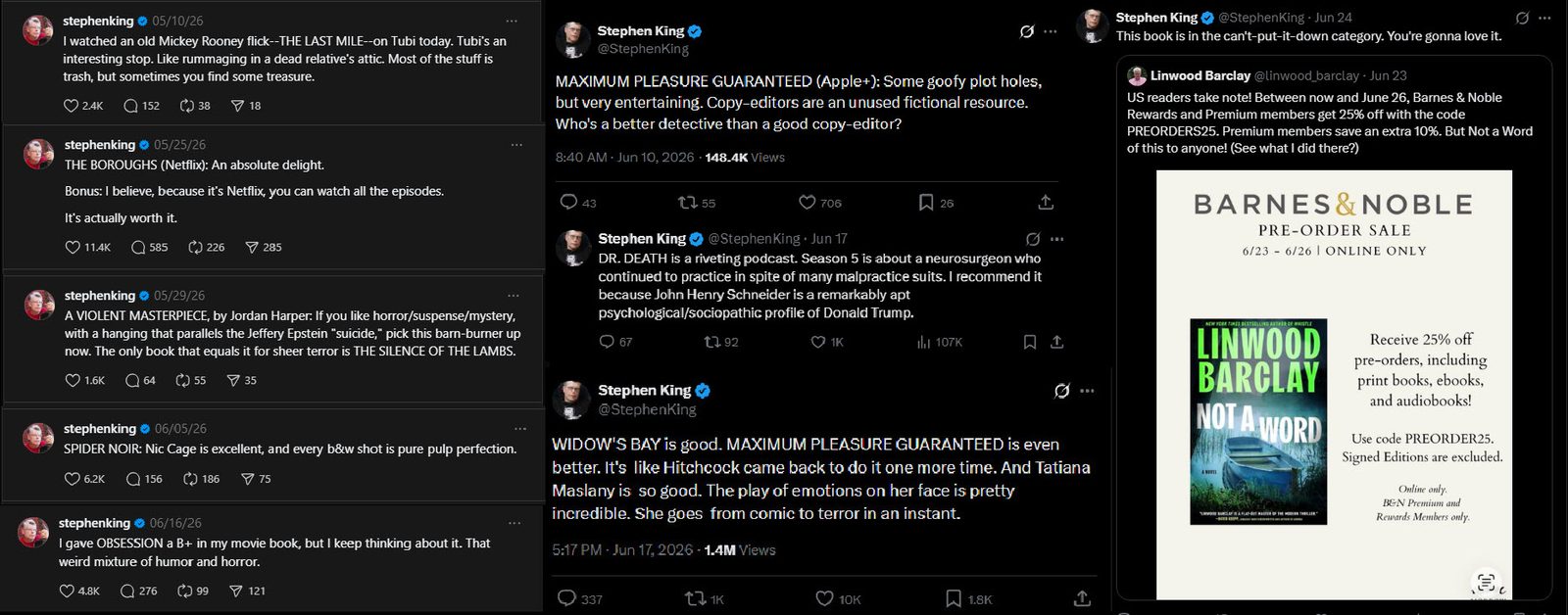The height and width of the screenshot is (615, 1568).
Task: Open the 148.4K Views count on Apple+ tweet
Action: click(745, 157)
